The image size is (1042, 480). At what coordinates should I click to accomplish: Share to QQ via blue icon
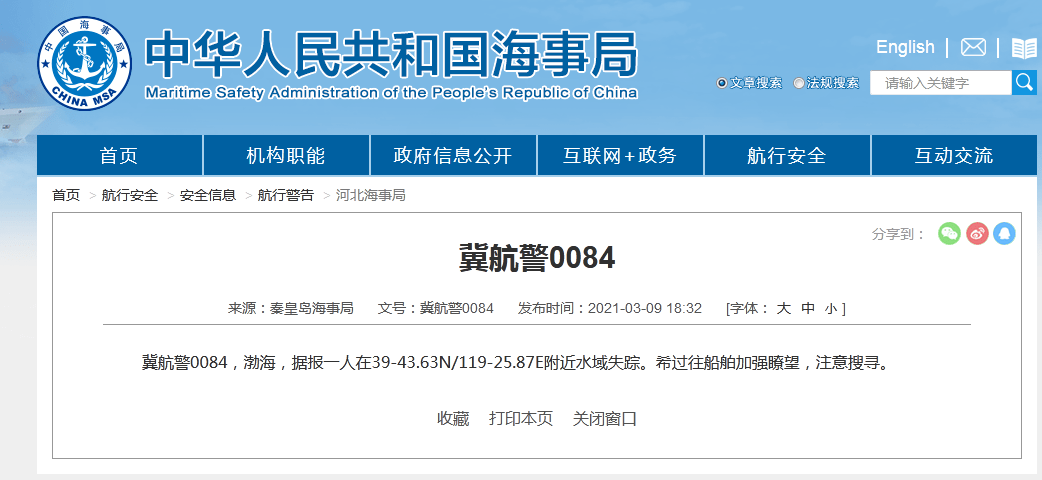click(1004, 233)
